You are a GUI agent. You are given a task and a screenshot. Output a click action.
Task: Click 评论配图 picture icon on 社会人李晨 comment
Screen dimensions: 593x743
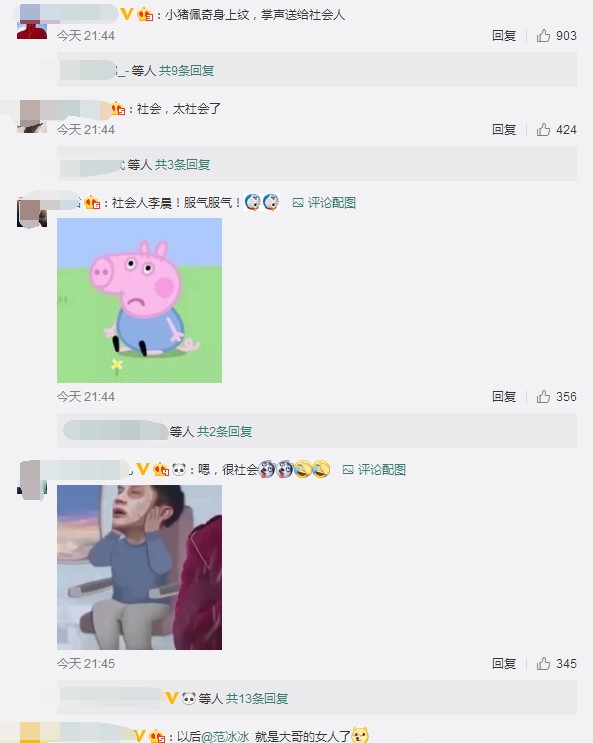click(x=298, y=203)
